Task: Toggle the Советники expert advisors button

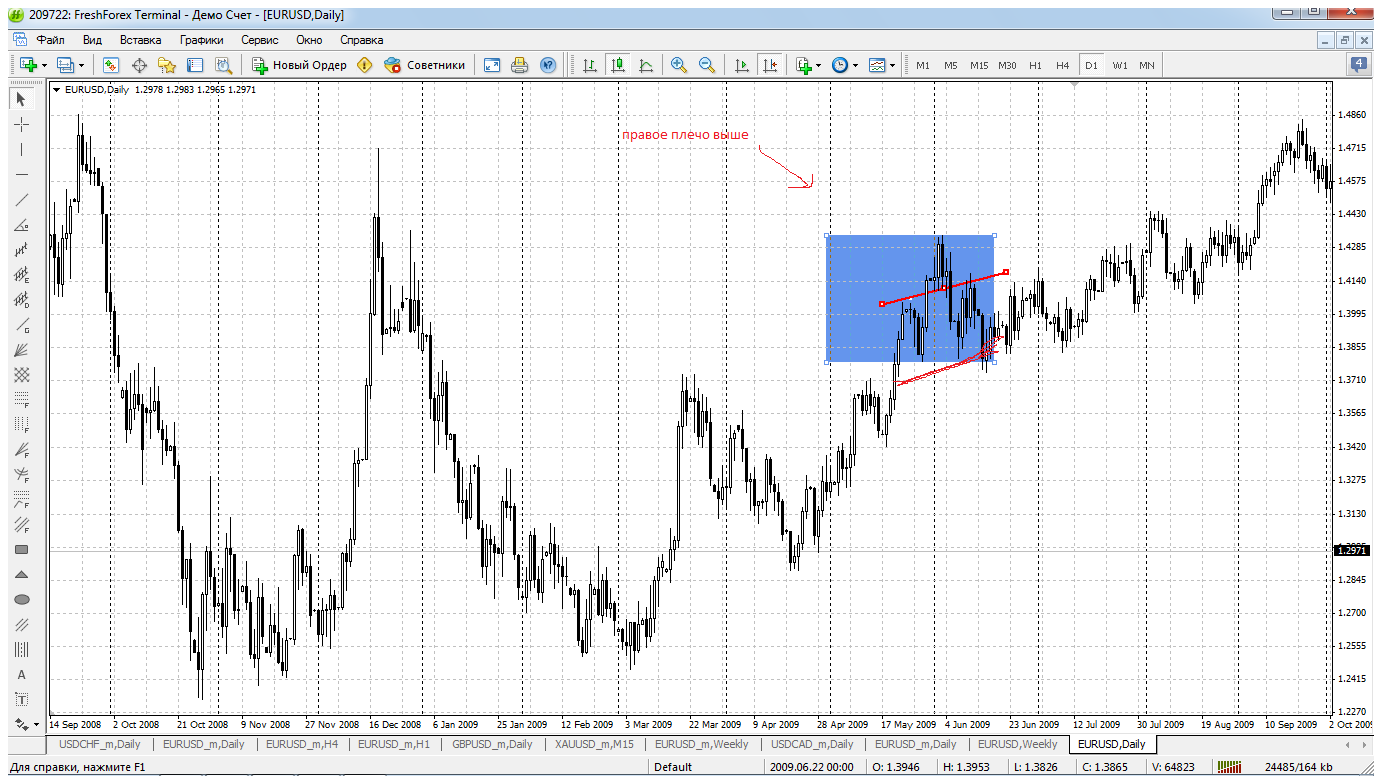Action: pos(425,65)
